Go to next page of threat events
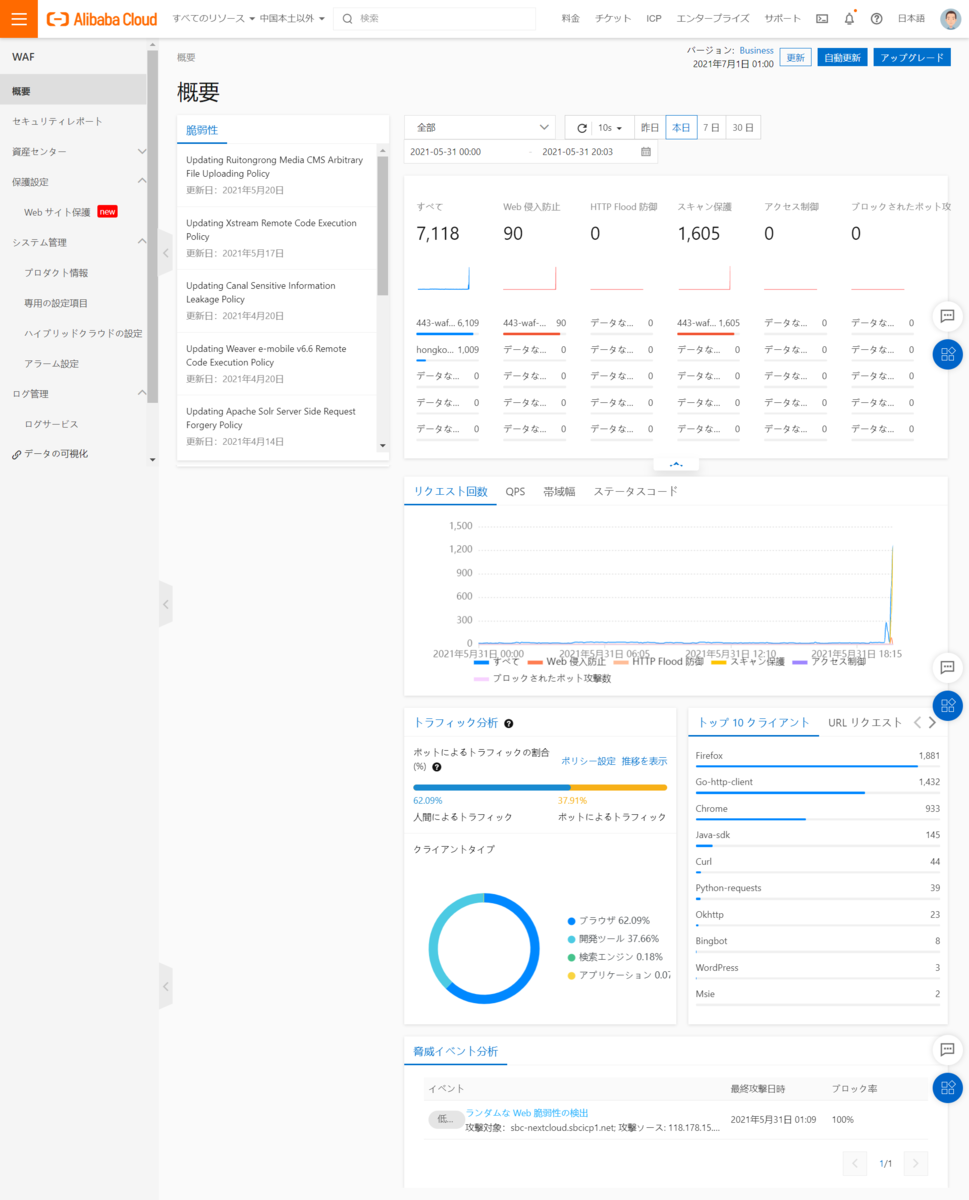The height and width of the screenshot is (1200, 969). point(916,1163)
